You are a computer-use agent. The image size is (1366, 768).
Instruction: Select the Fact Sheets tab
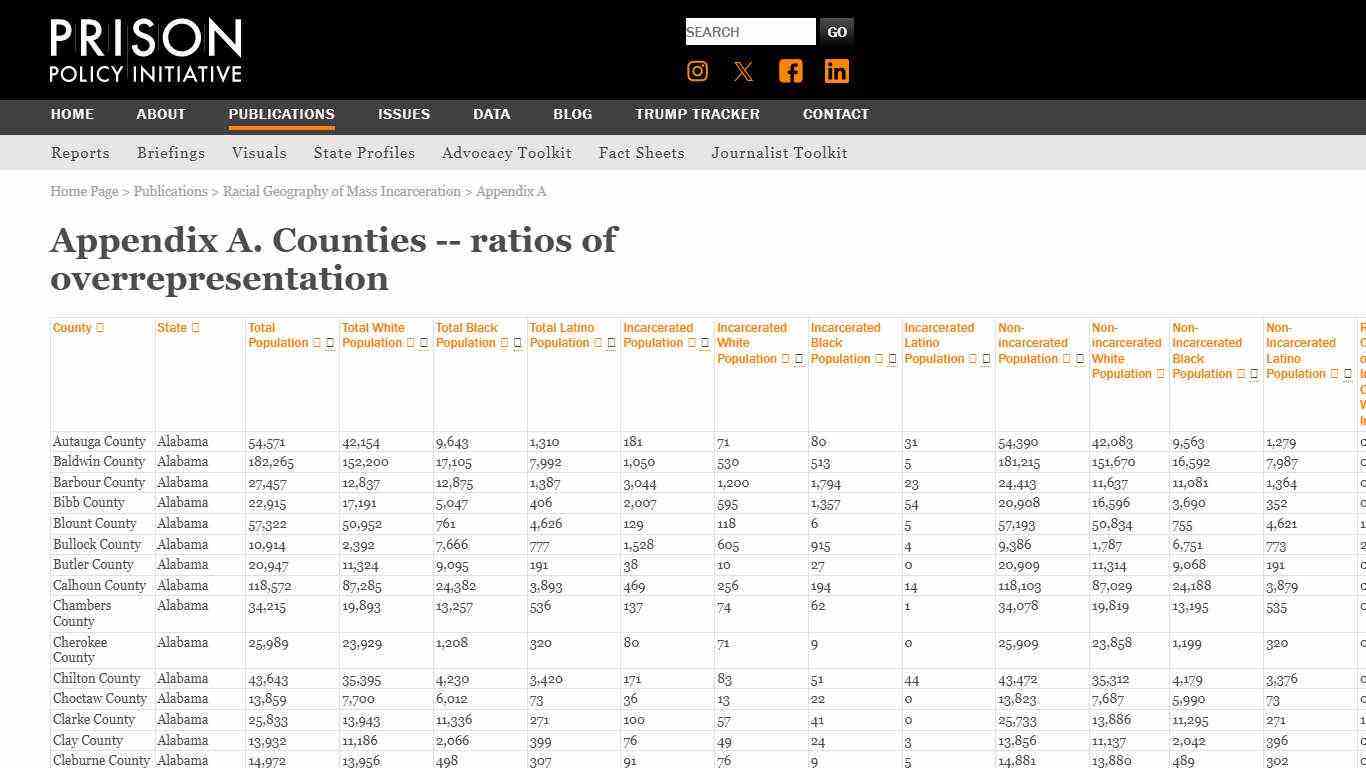pos(641,153)
